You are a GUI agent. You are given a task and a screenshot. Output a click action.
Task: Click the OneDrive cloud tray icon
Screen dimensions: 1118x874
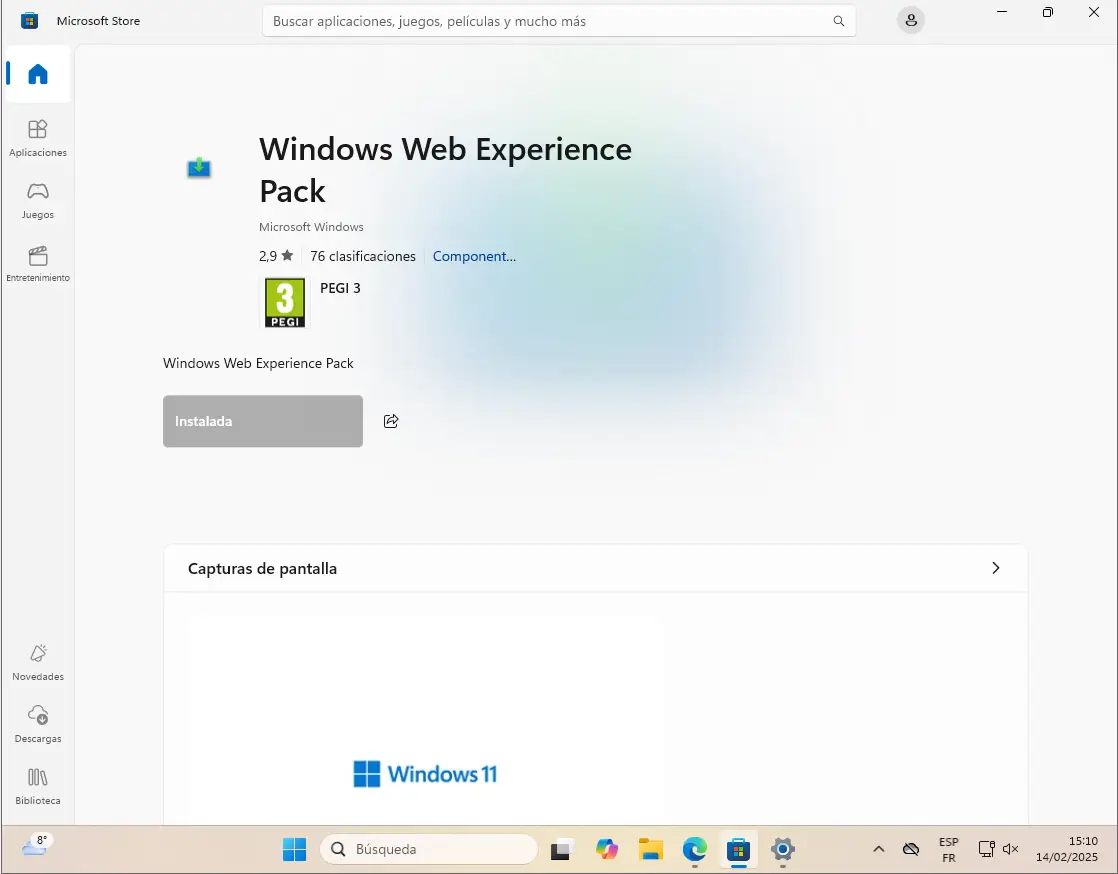click(911, 849)
